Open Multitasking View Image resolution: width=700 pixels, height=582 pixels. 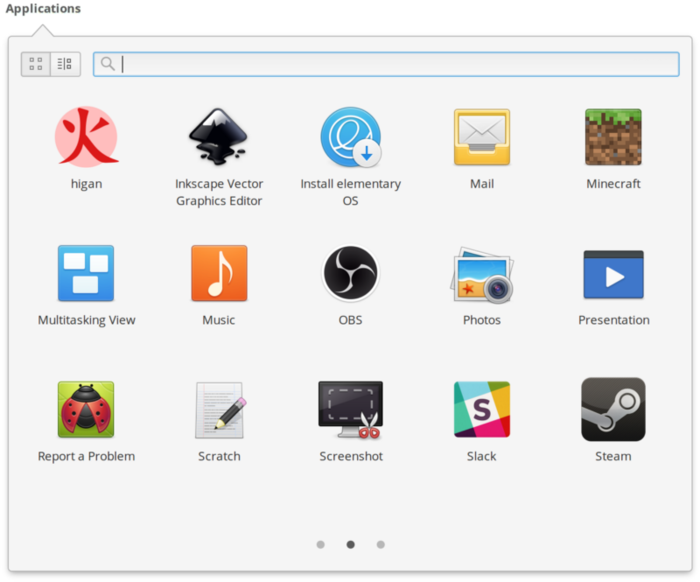(86, 273)
